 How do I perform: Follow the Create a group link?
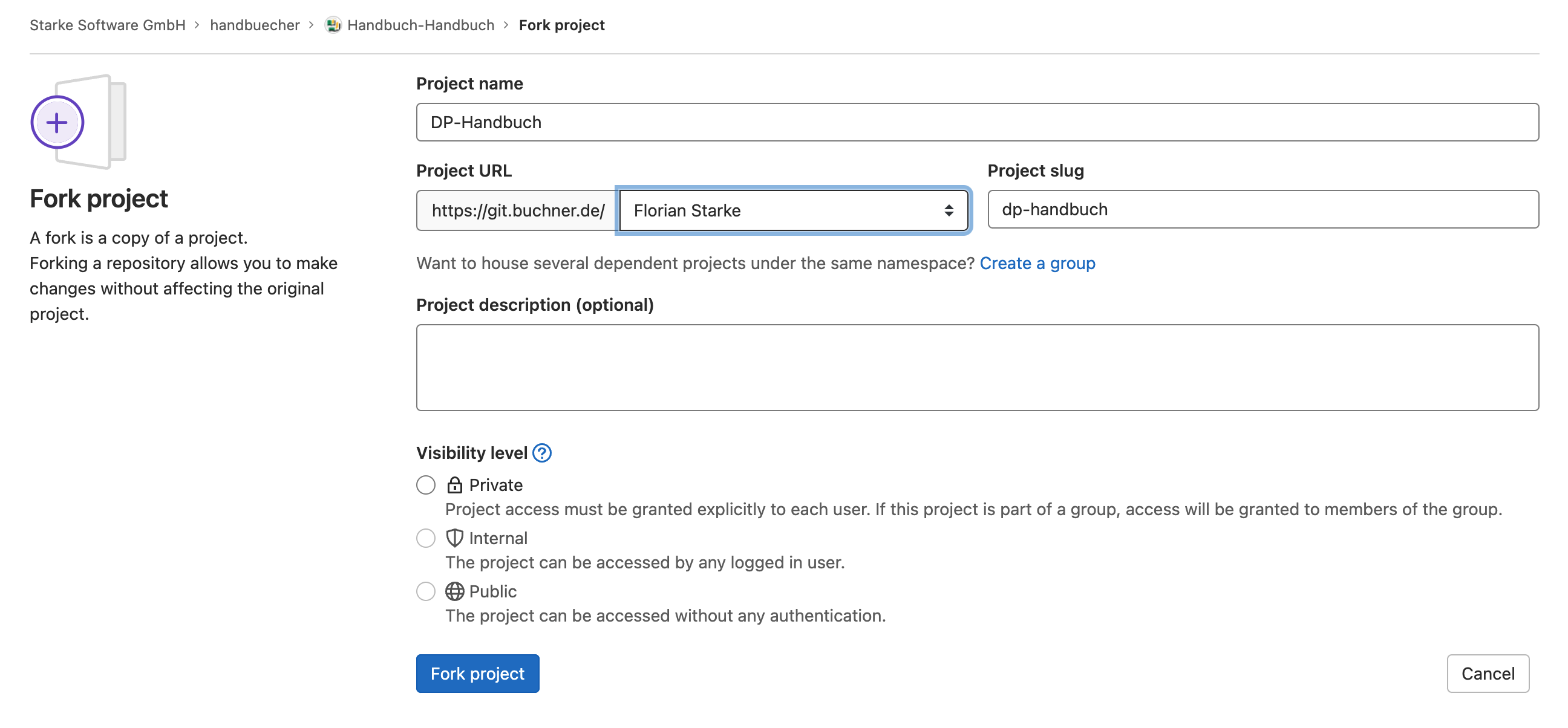click(x=1037, y=263)
